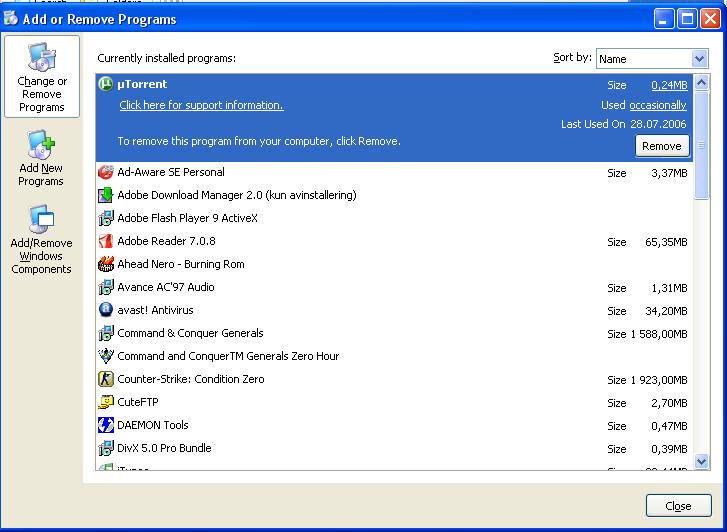Click the 1 923,00MB size value
Image resolution: width=727 pixels, height=532 pixels.
pos(659,380)
